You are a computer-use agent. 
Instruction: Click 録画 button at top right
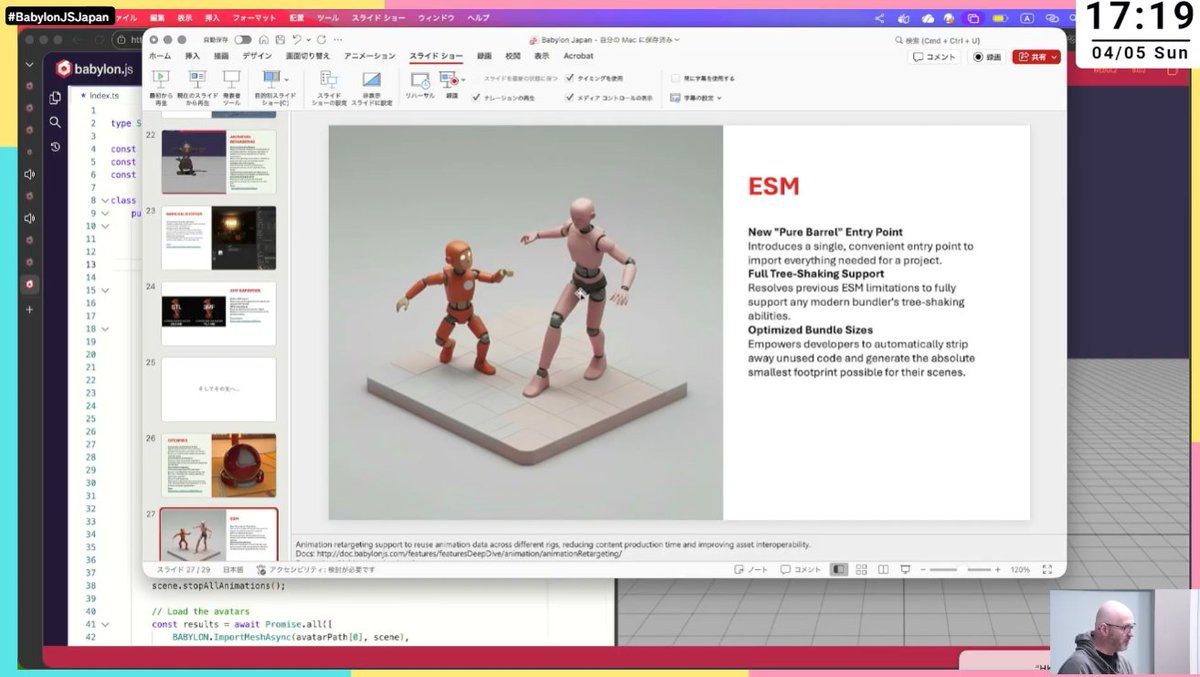[987, 57]
